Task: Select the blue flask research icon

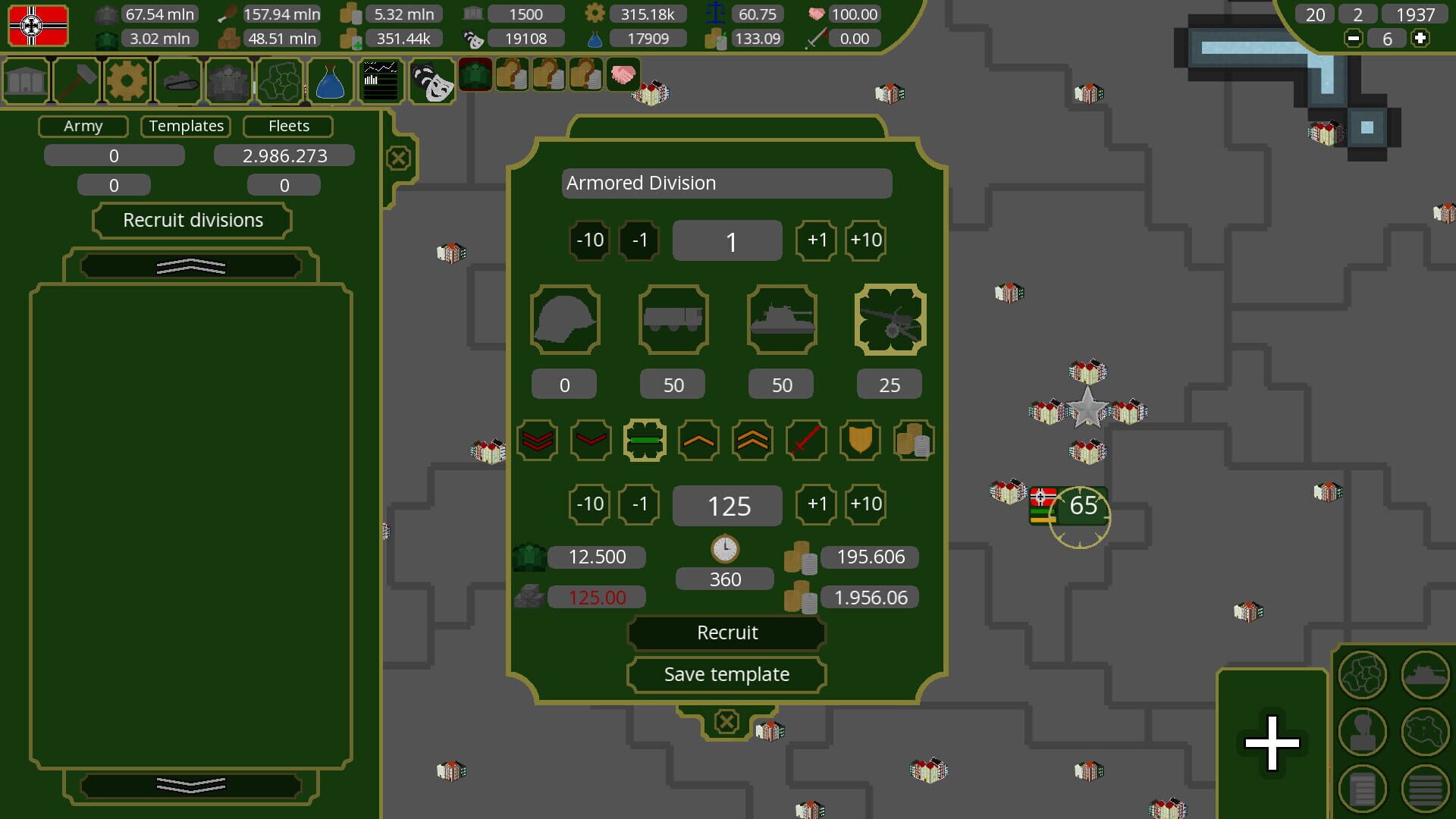Action: (x=330, y=80)
